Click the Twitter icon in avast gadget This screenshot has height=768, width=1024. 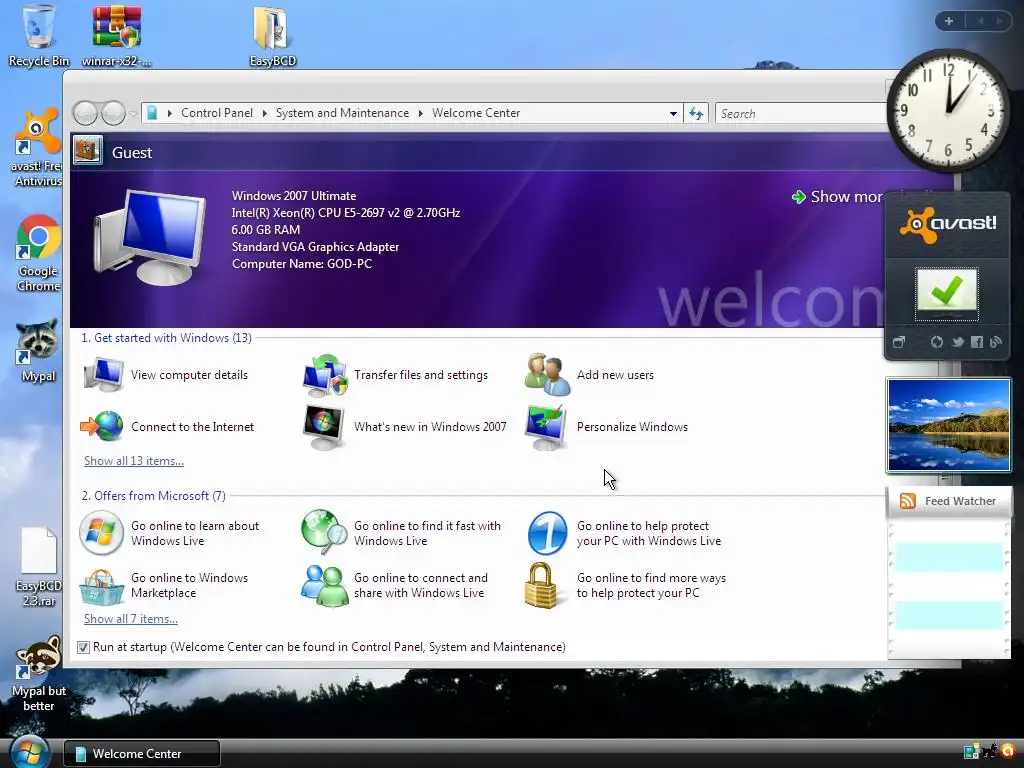[957, 342]
